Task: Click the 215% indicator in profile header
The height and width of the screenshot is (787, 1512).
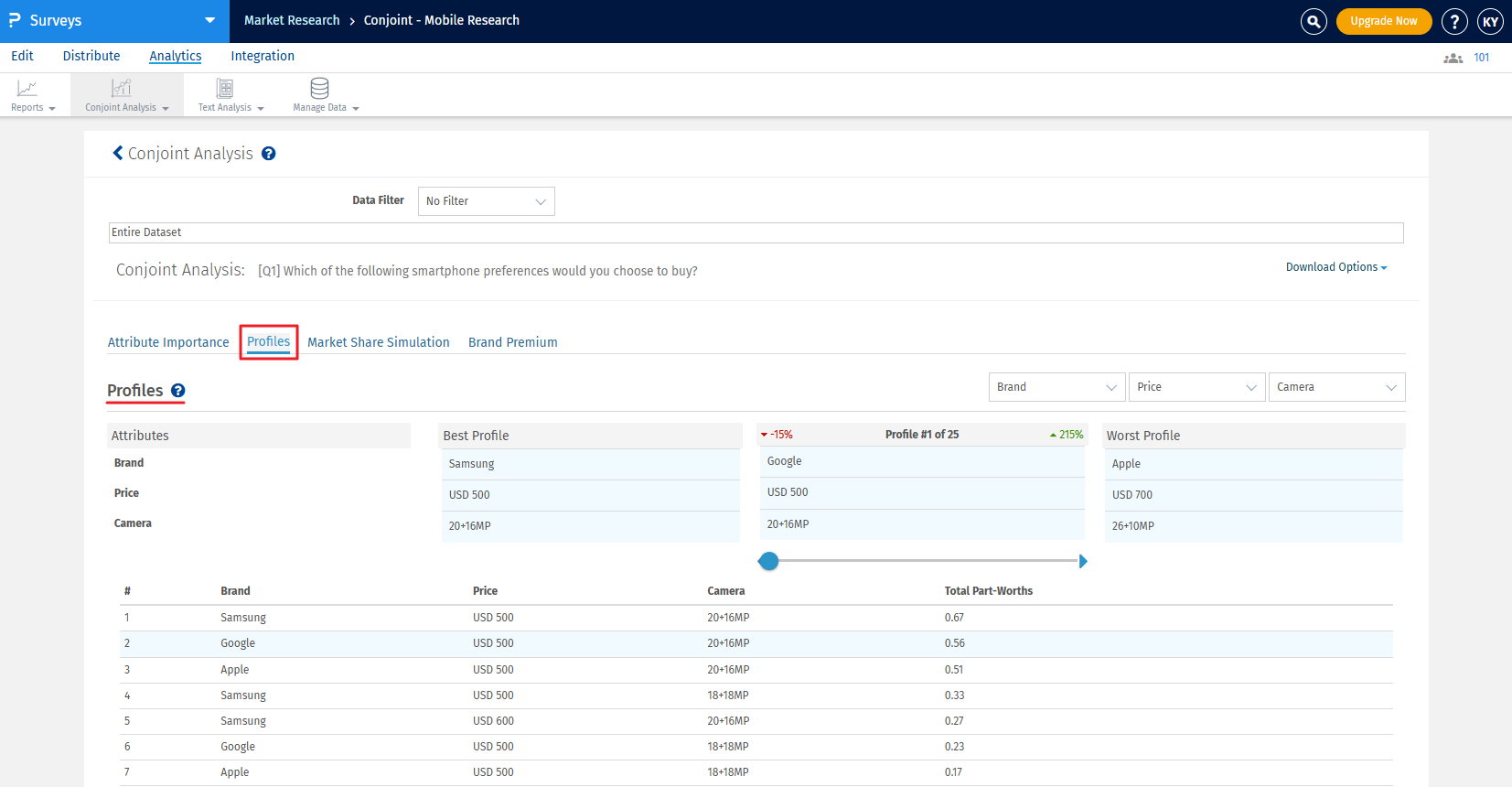Action: pyautogui.click(x=1067, y=435)
